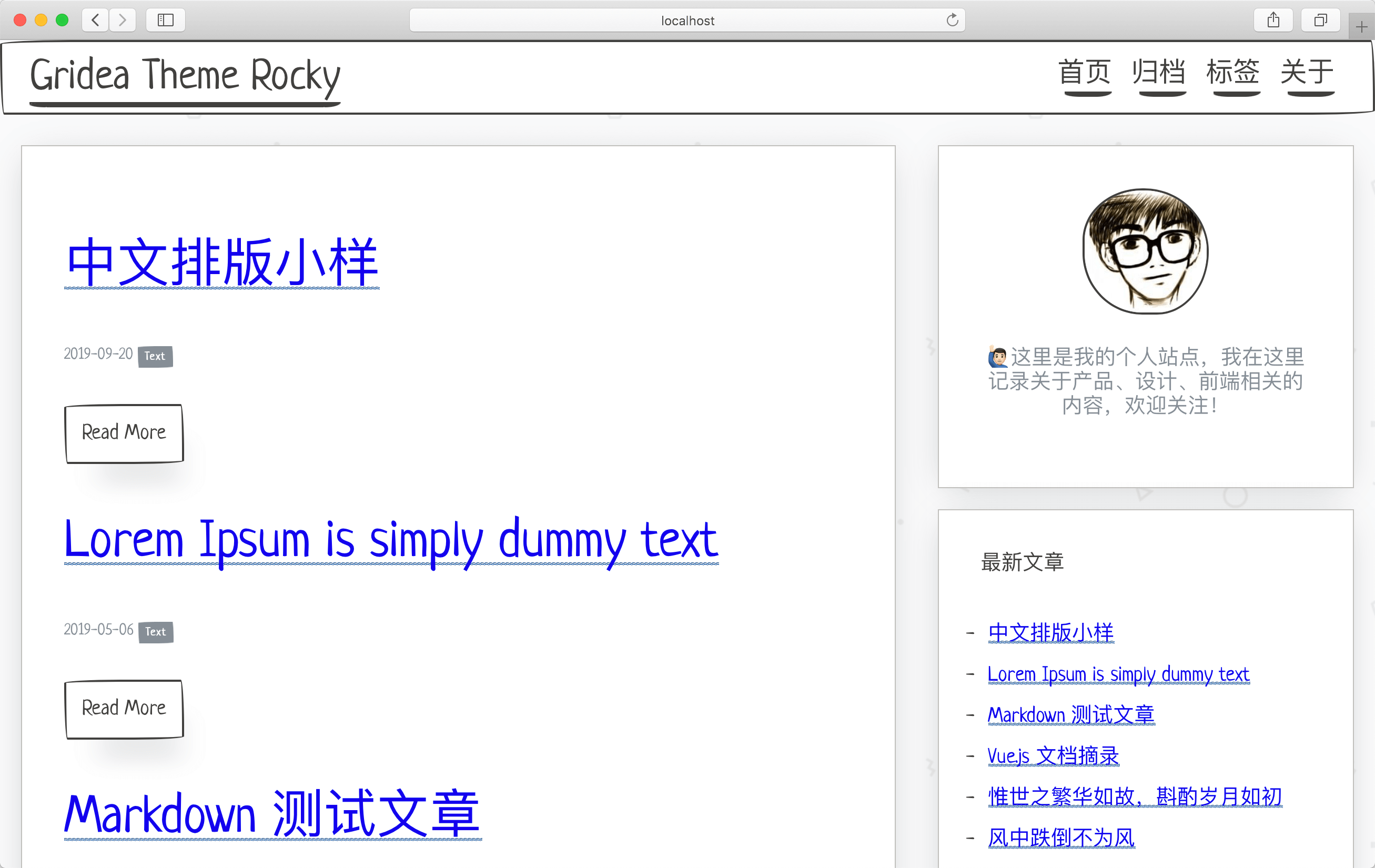Click Read More under Lorem Ipsum post
Screen dimensions: 1375x868
[x=124, y=709]
